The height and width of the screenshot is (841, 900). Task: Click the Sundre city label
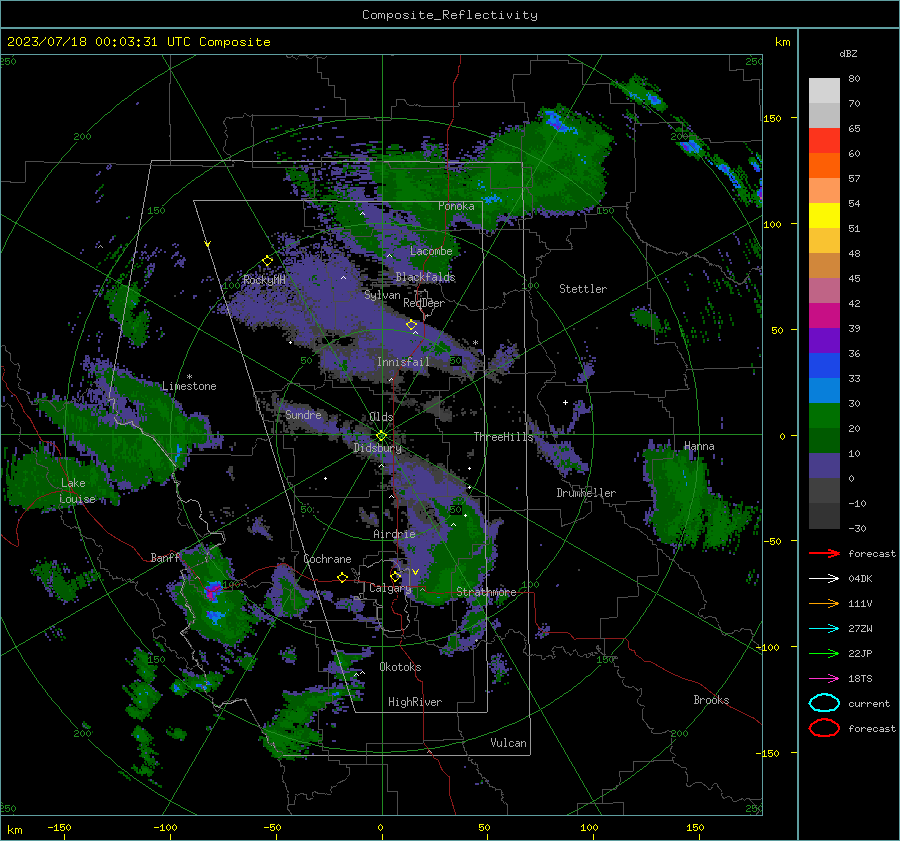(303, 414)
